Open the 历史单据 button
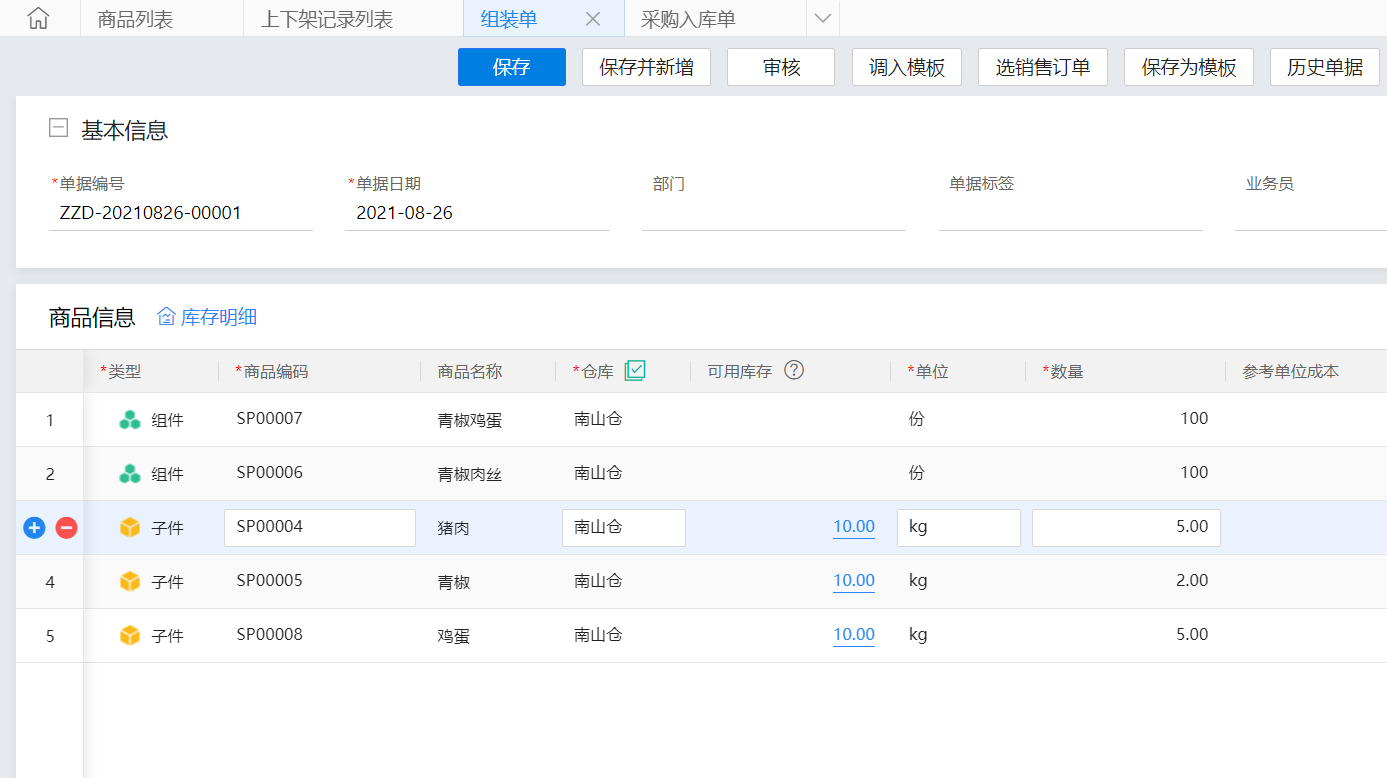The width and height of the screenshot is (1387, 778). 1325,67
